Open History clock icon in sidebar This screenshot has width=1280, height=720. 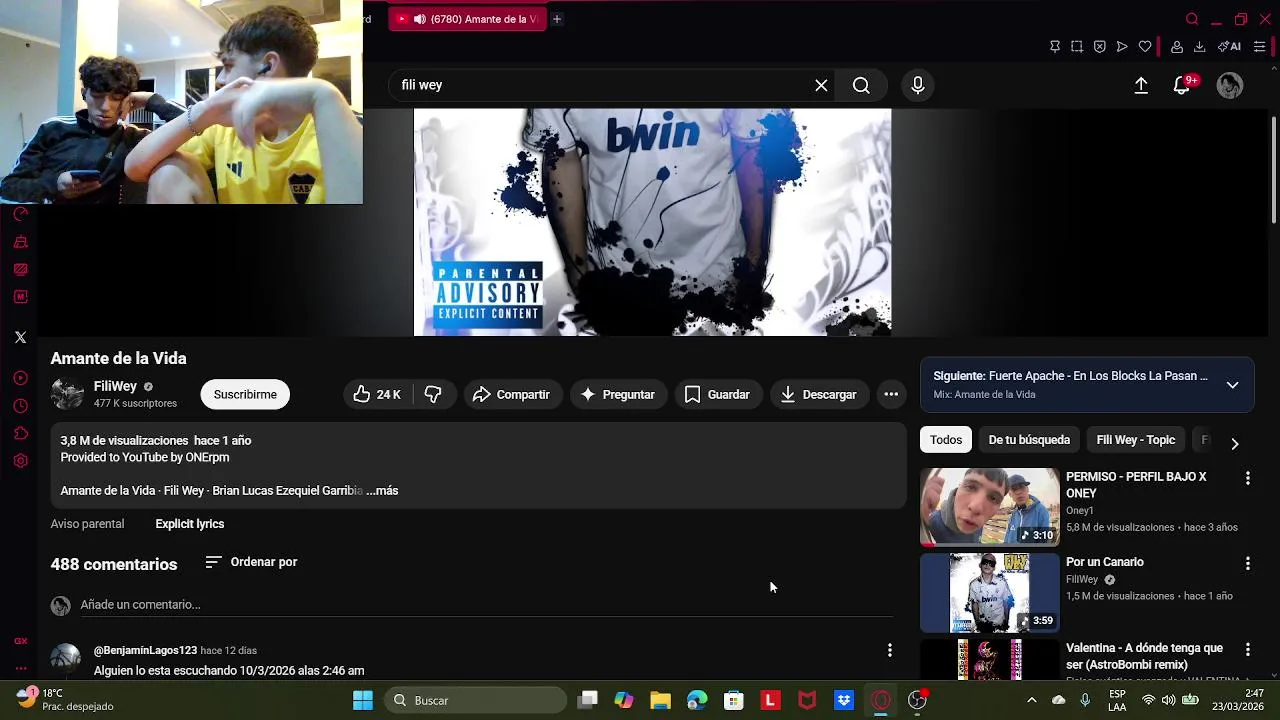[20, 406]
